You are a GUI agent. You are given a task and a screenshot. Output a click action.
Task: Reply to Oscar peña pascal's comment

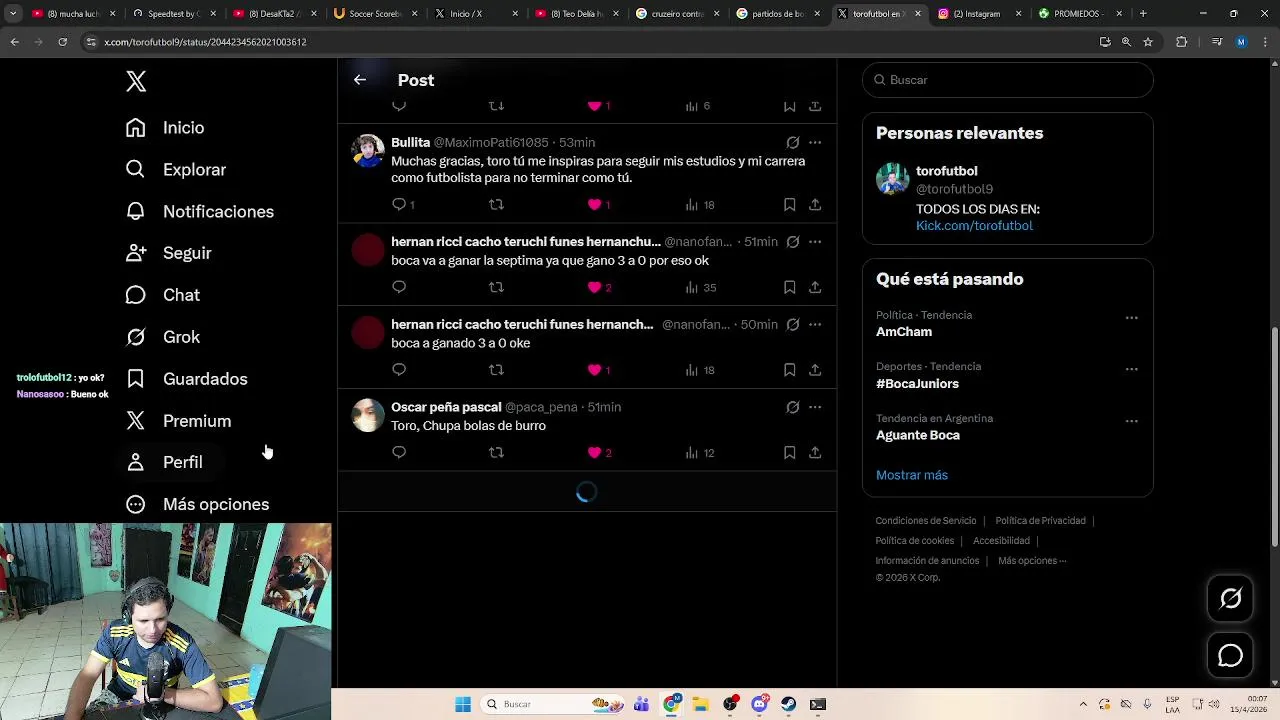(x=399, y=452)
